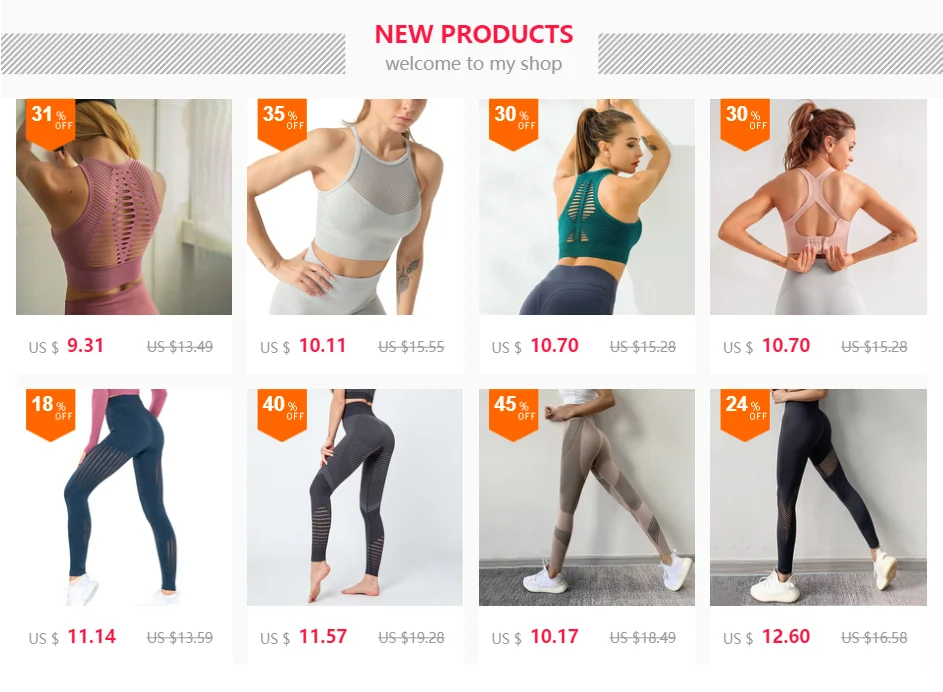Screen dimensions: 943x692
Task: Open the navy blue leggings product image
Action: (x=124, y=497)
